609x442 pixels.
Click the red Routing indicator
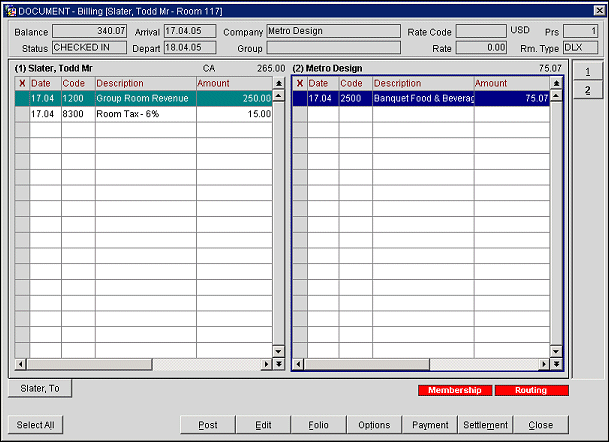(531, 390)
